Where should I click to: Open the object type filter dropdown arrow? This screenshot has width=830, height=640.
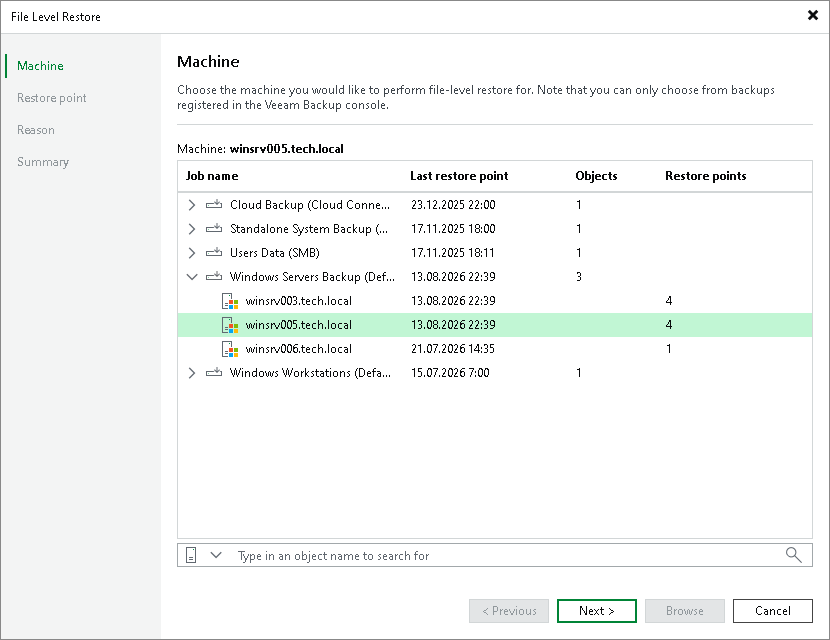(216, 555)
